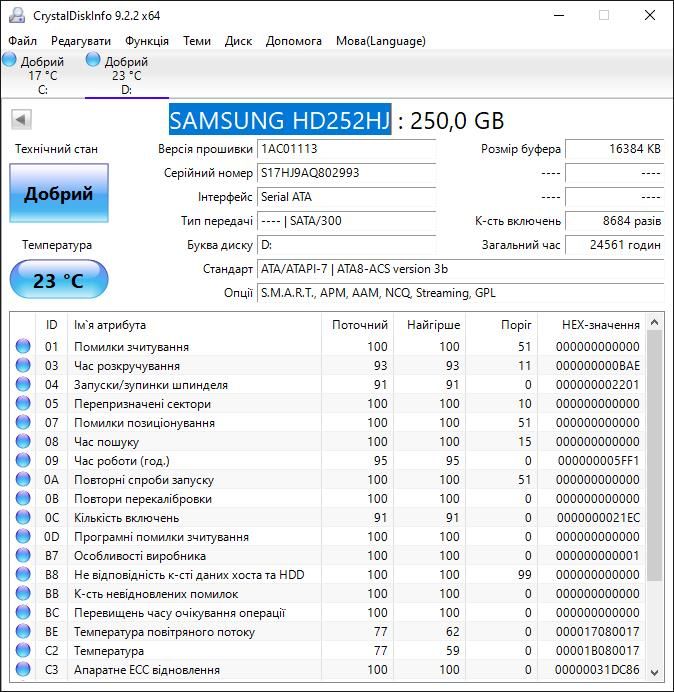Open the Редагувати menu

(x=81, y=41)
